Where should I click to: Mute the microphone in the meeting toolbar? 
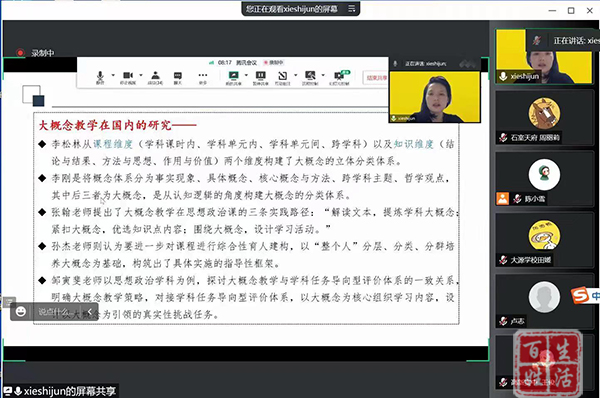pos(100,77)
